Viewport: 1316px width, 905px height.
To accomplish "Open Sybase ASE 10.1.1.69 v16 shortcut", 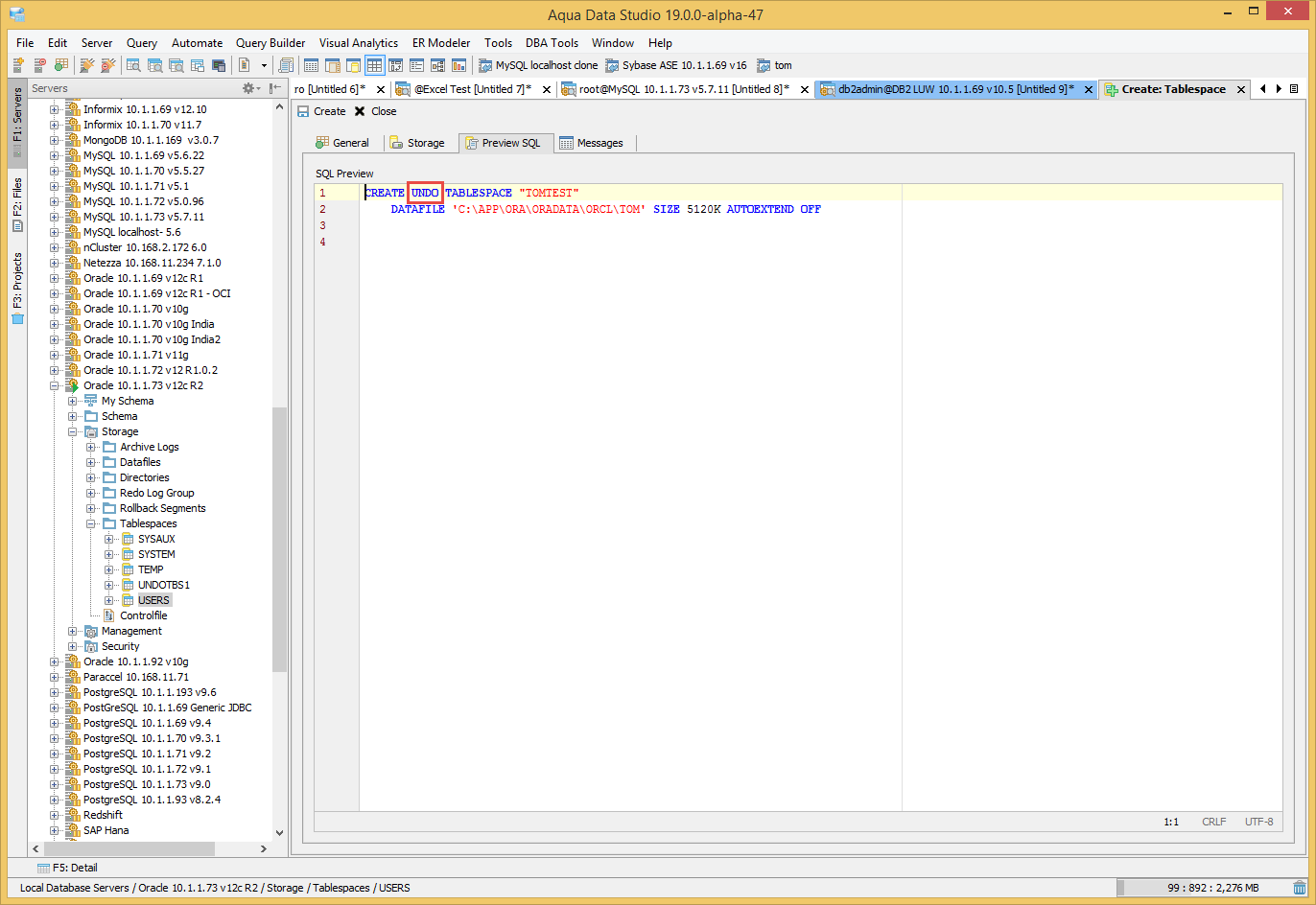I will coord(675,65).
